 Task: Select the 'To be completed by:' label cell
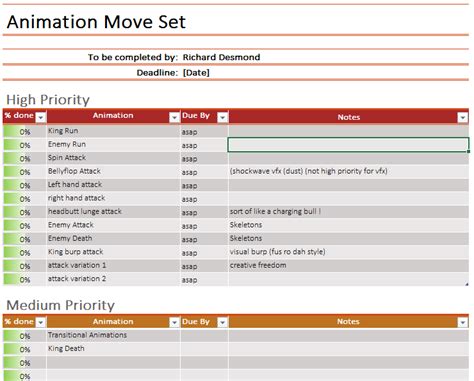[x=133, y=57]
